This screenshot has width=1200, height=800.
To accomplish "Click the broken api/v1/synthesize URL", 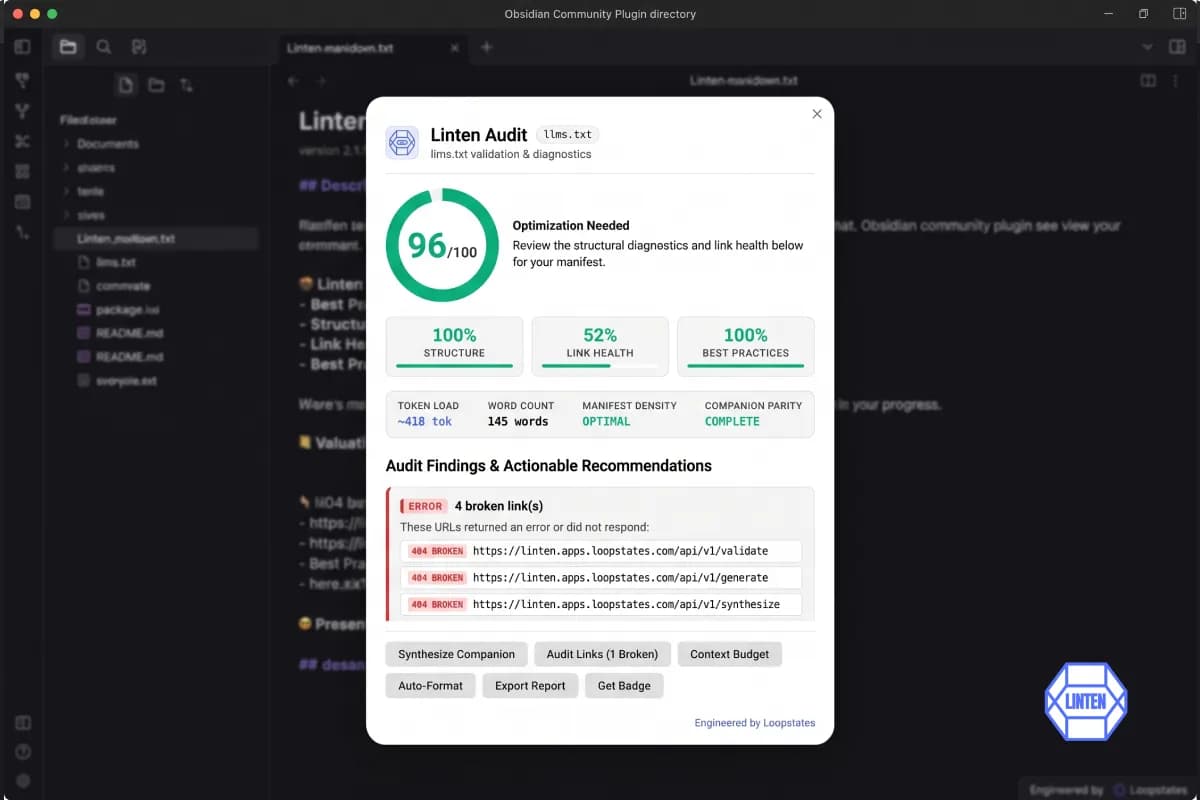I will pos(626,604).
